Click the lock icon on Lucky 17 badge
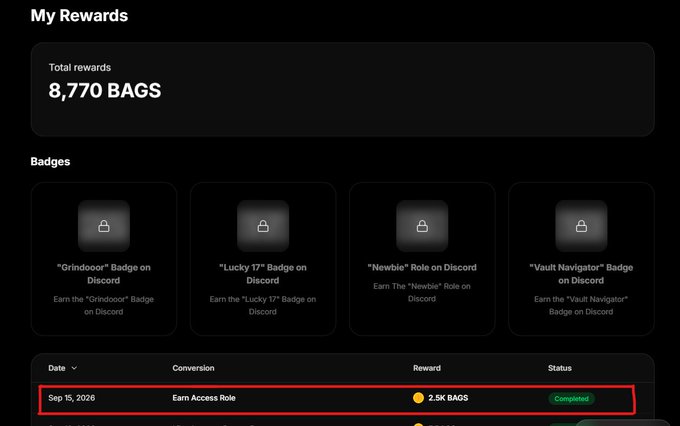 [x=263, y=226]
